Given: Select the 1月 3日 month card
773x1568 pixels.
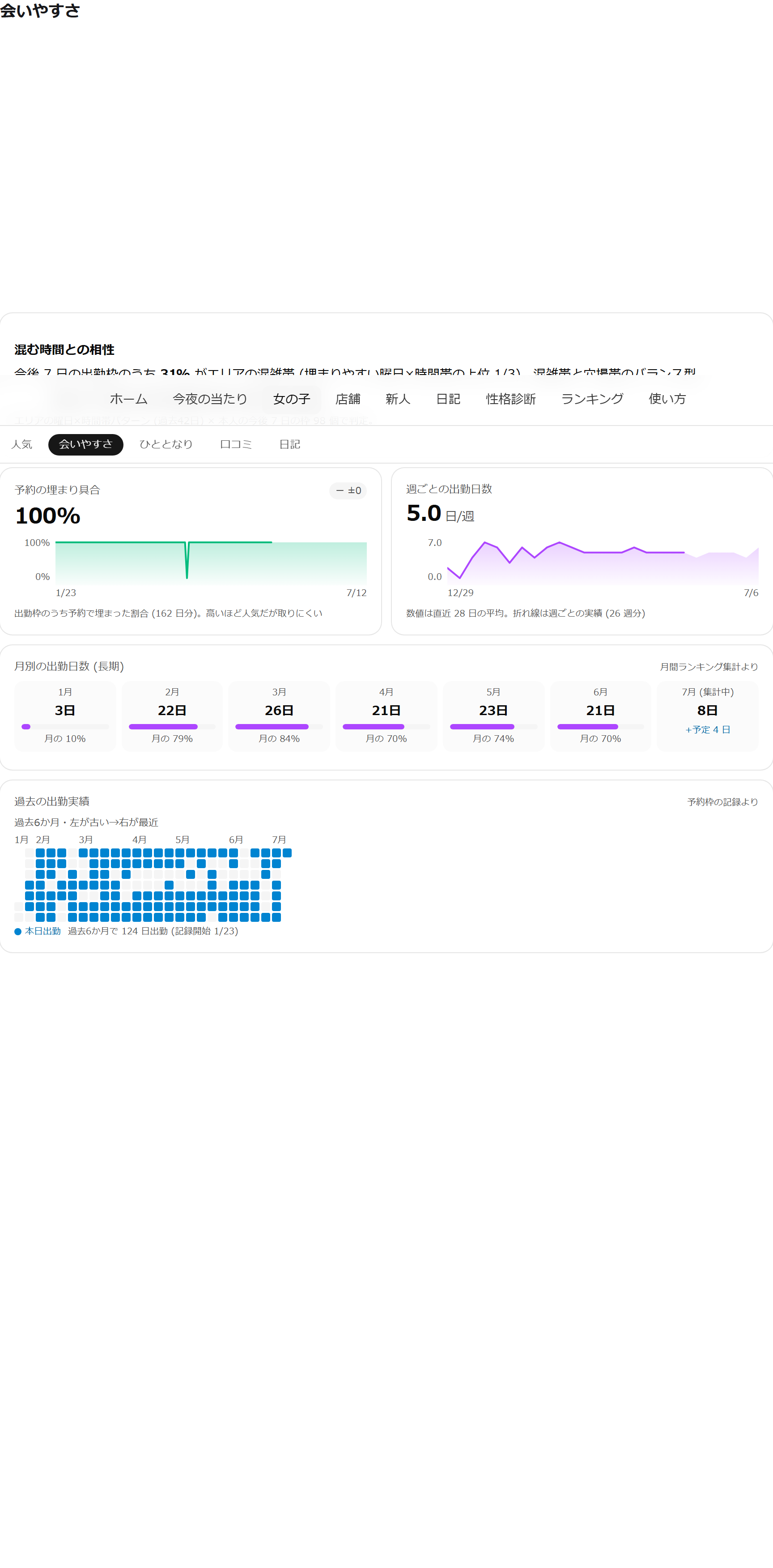Looking at the screenshot, I should coord(65,716).
